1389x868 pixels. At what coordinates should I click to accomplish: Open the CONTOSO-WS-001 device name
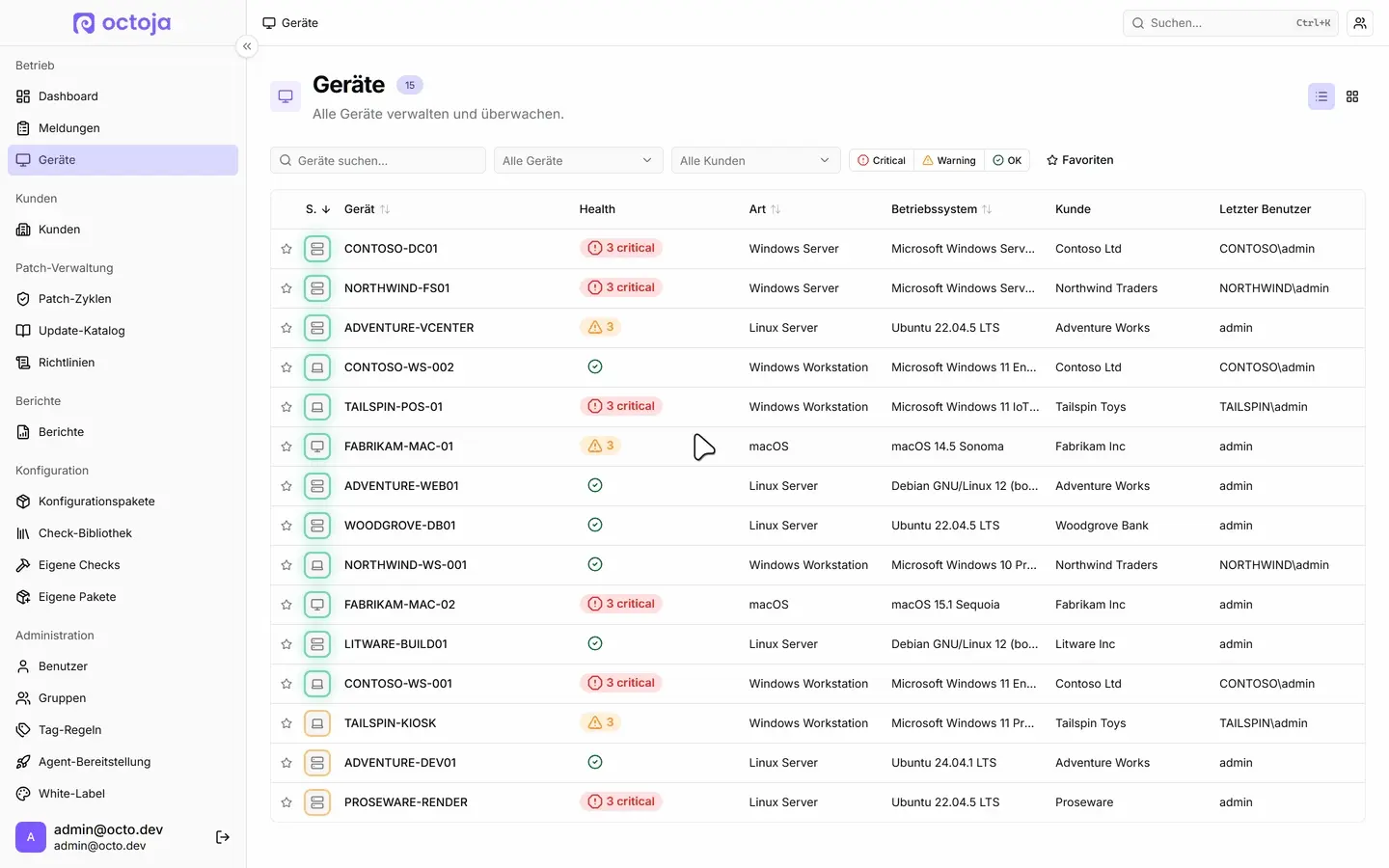398,684
